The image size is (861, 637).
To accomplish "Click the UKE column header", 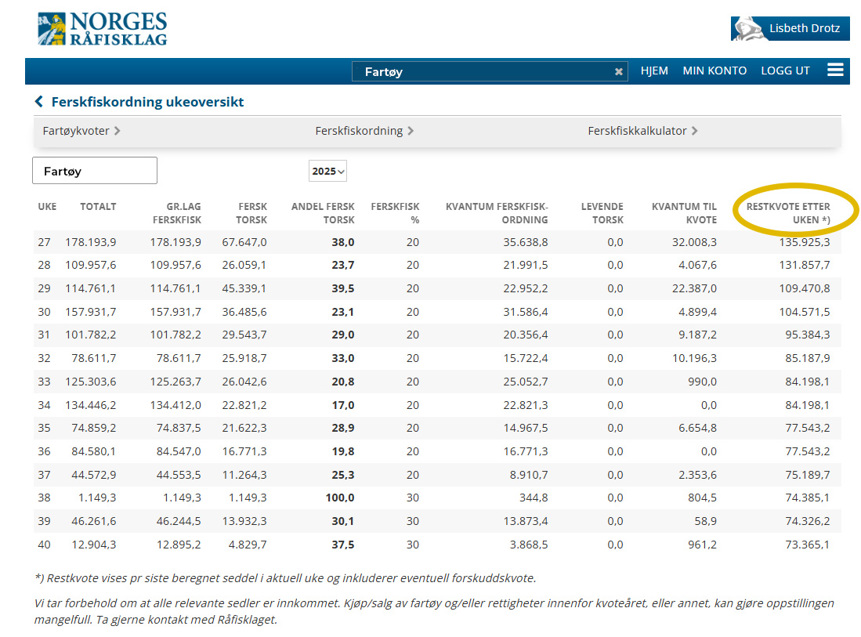I will click(x=47, y=207).
